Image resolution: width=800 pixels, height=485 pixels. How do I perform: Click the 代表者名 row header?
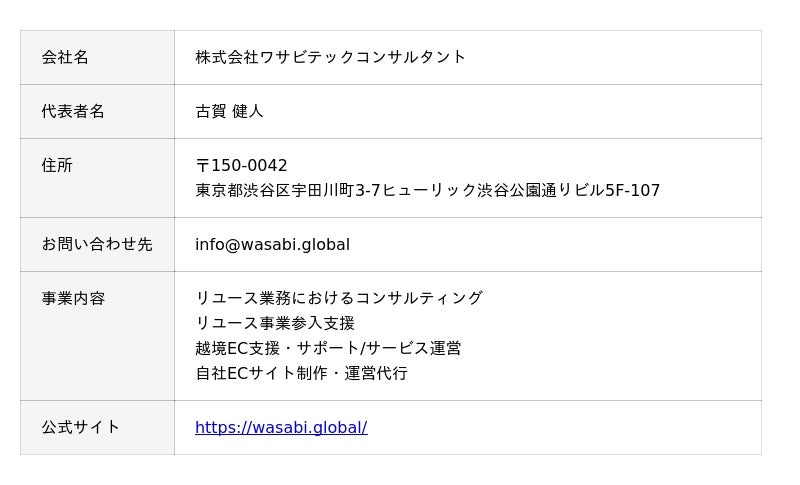coord(73,111)
